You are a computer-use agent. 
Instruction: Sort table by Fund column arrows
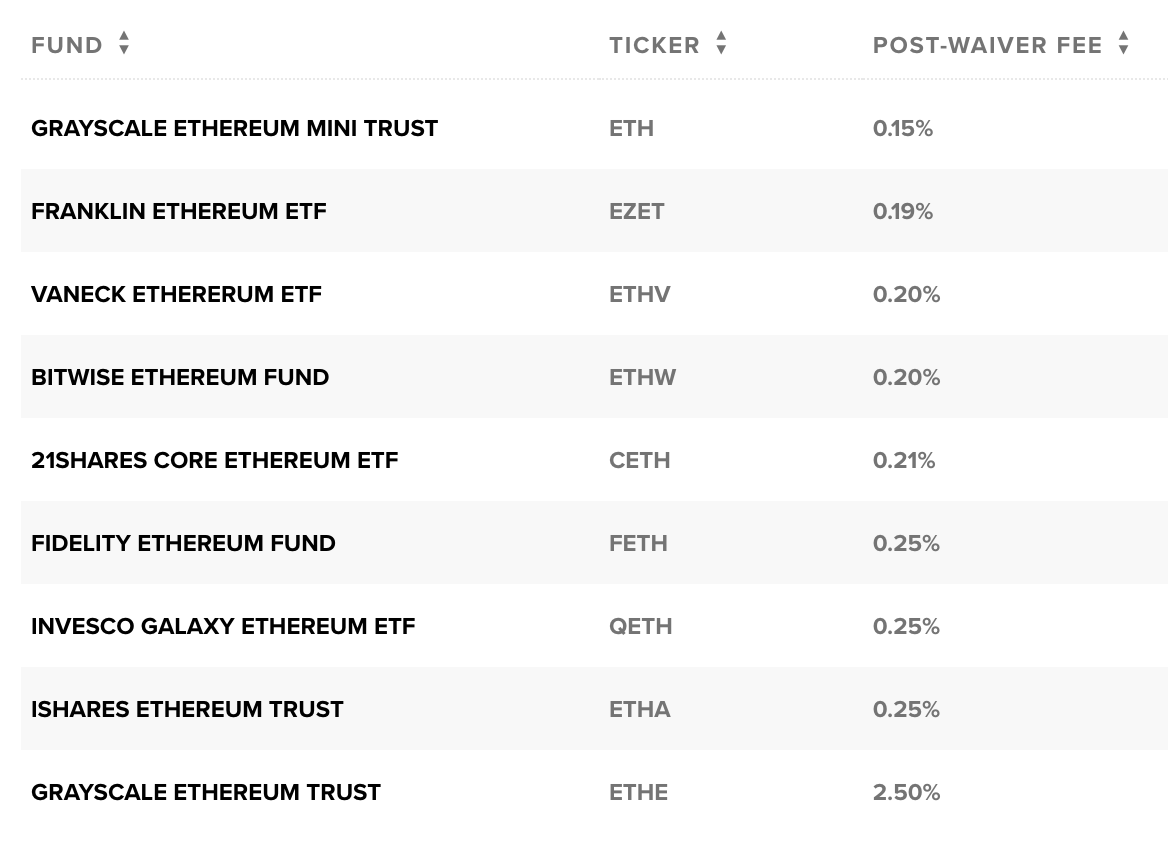coord(124,43)
